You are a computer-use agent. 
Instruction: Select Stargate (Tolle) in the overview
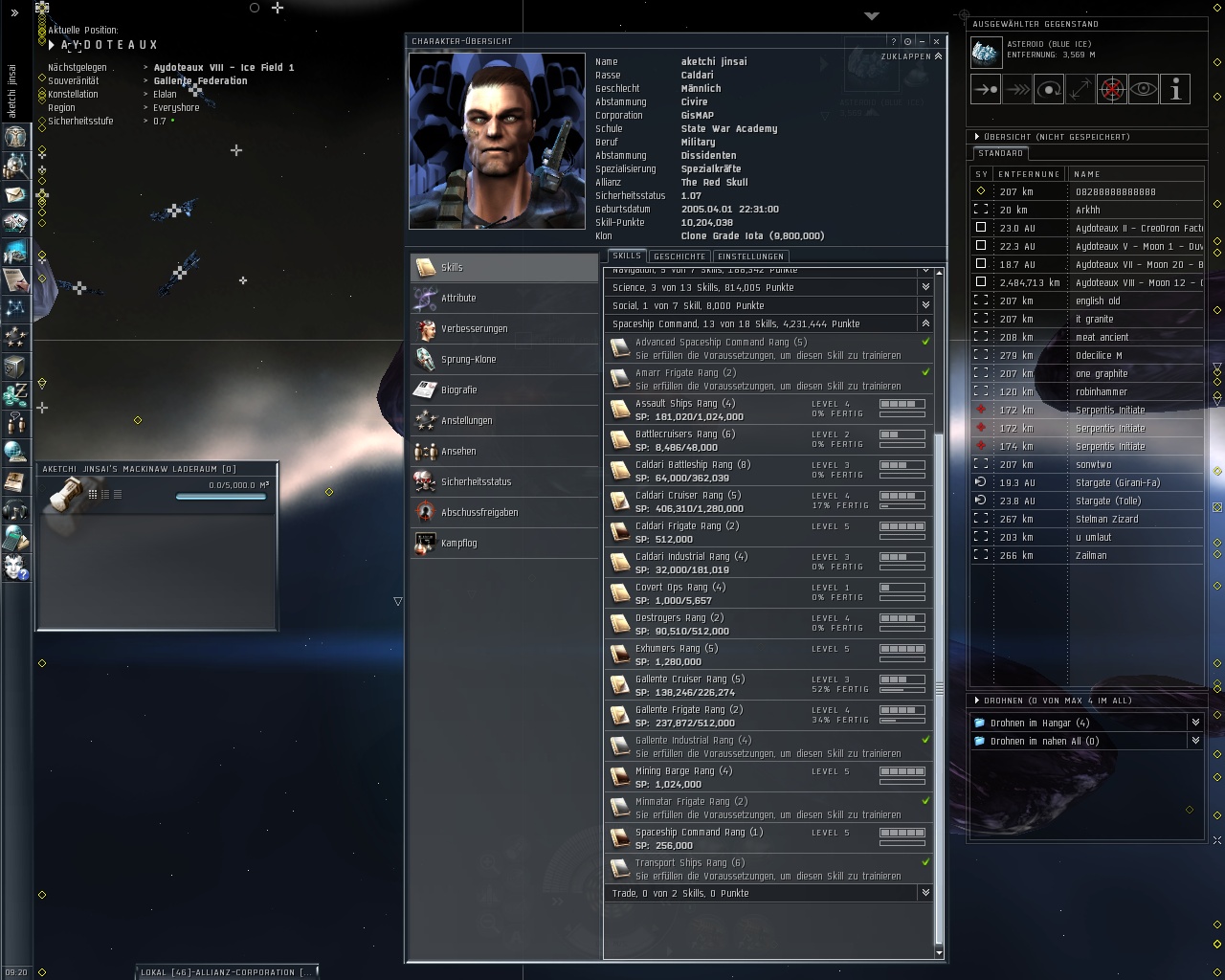click(x=1087, y=501)
